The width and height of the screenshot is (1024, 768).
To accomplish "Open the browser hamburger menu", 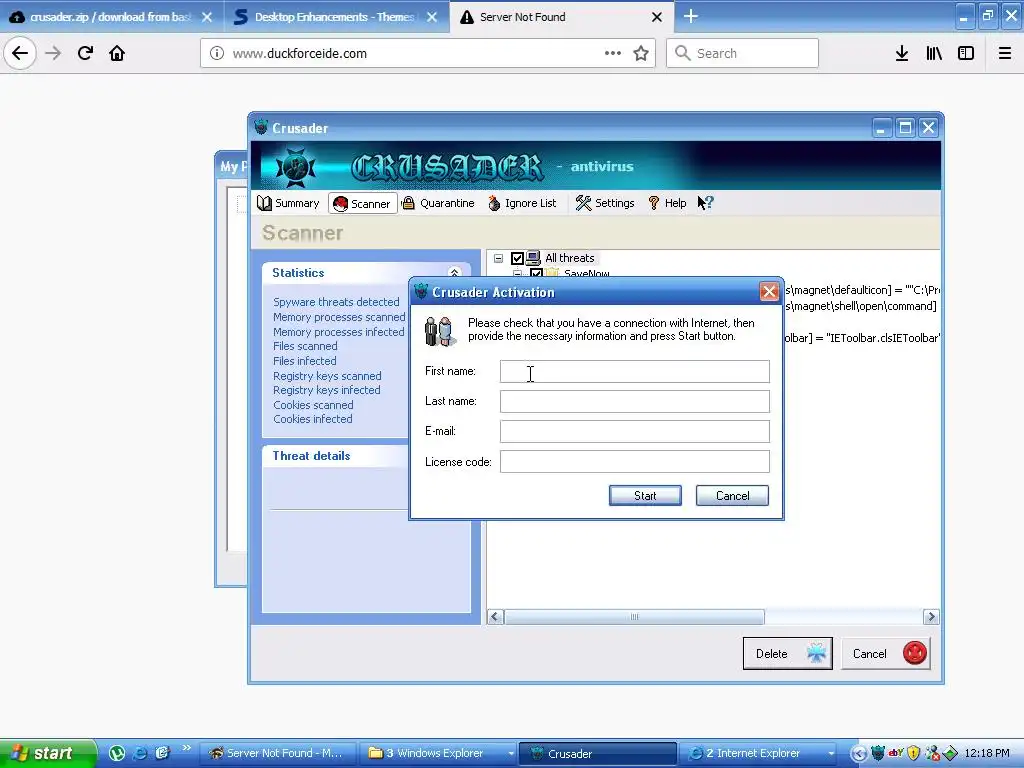I will (x=1005, y=53).
